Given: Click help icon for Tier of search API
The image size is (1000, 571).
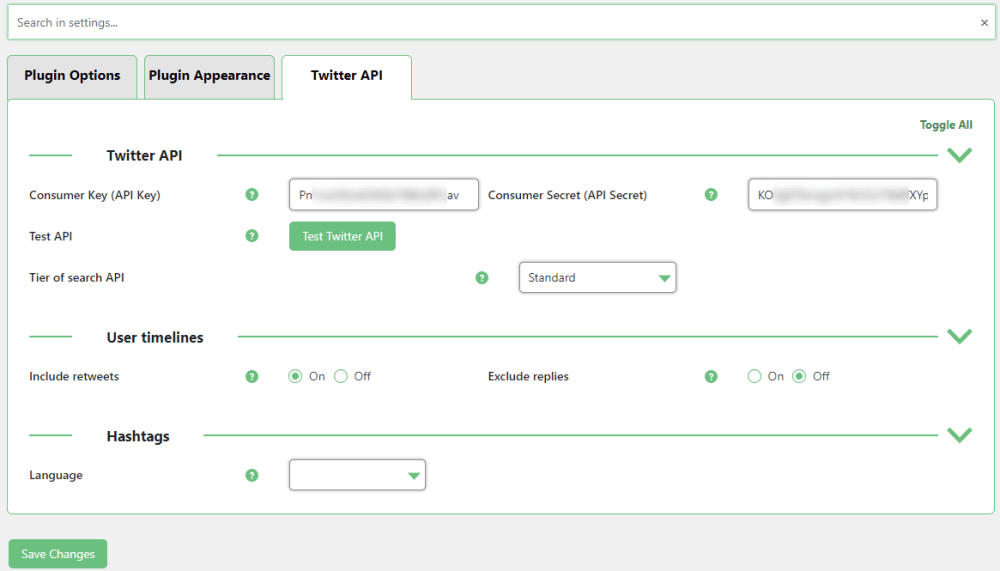Looking at the screenshot, I should pyautogui.click(x=482, y=278).
